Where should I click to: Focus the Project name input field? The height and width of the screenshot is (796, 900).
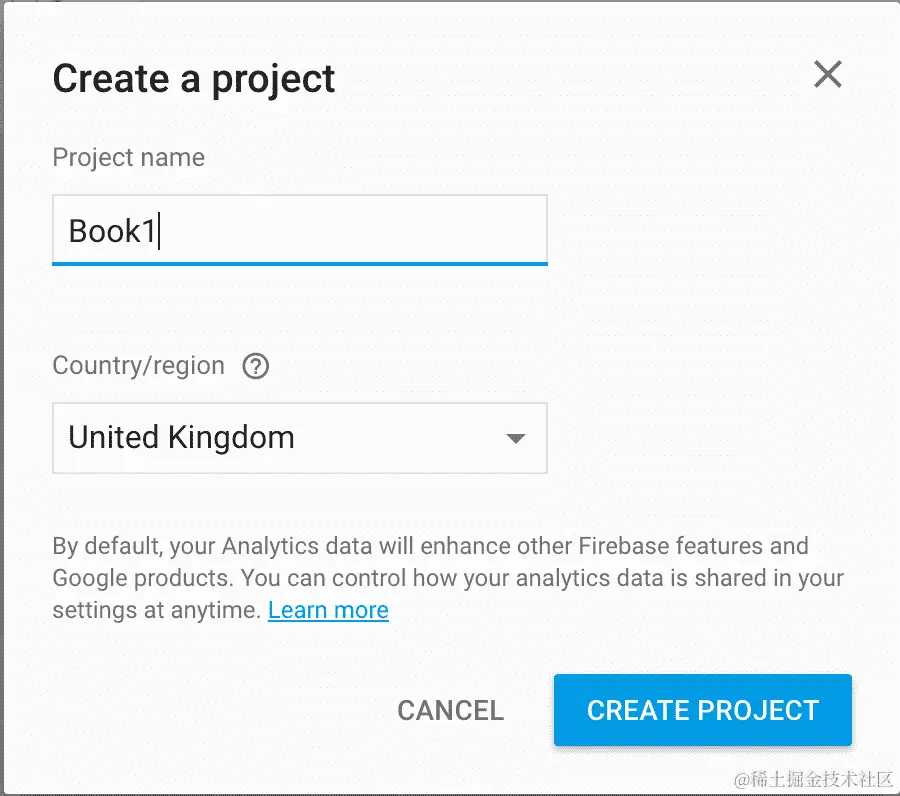(300, 230)
